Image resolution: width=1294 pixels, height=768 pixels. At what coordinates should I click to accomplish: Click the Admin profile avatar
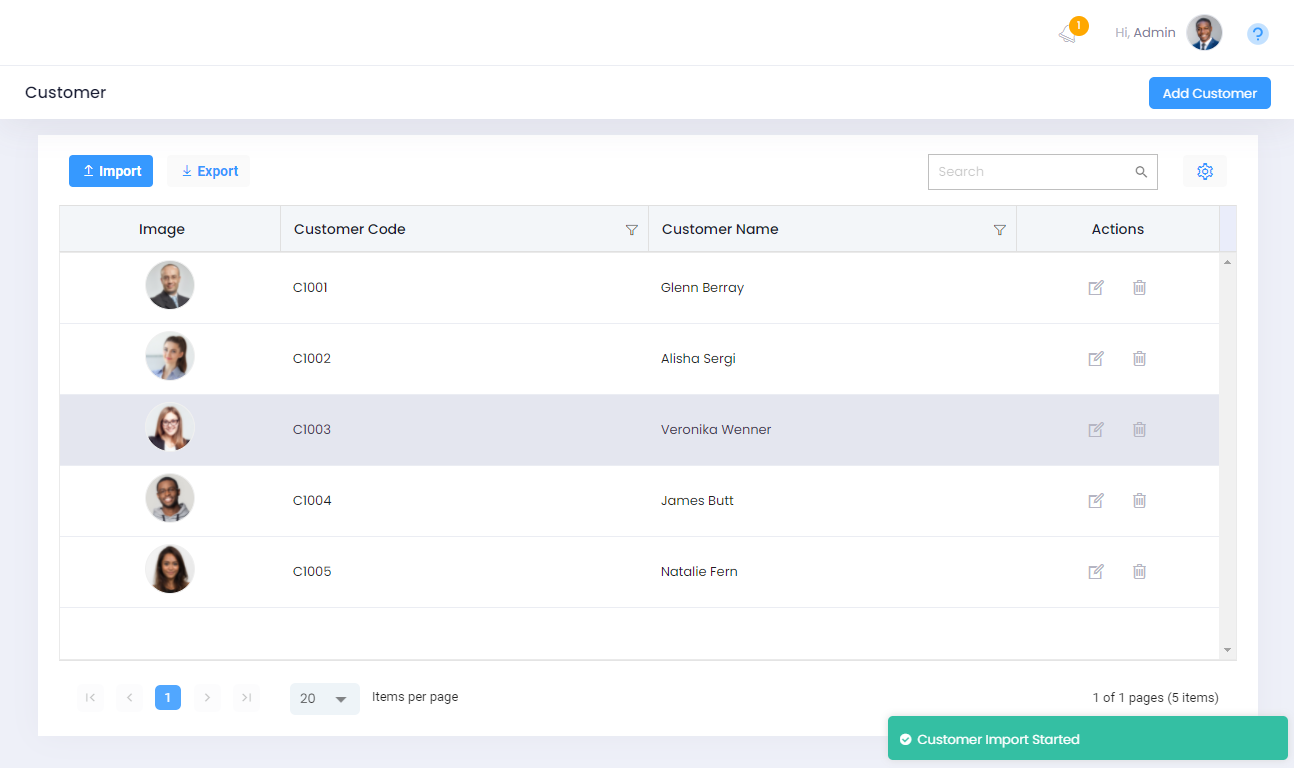[x=1204, y=33]
